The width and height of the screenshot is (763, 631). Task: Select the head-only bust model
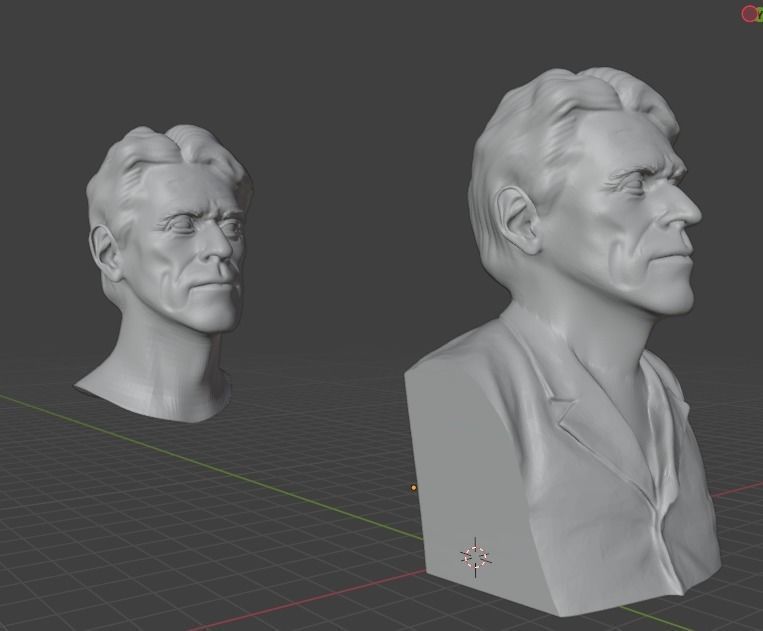(x=165, y=272)
